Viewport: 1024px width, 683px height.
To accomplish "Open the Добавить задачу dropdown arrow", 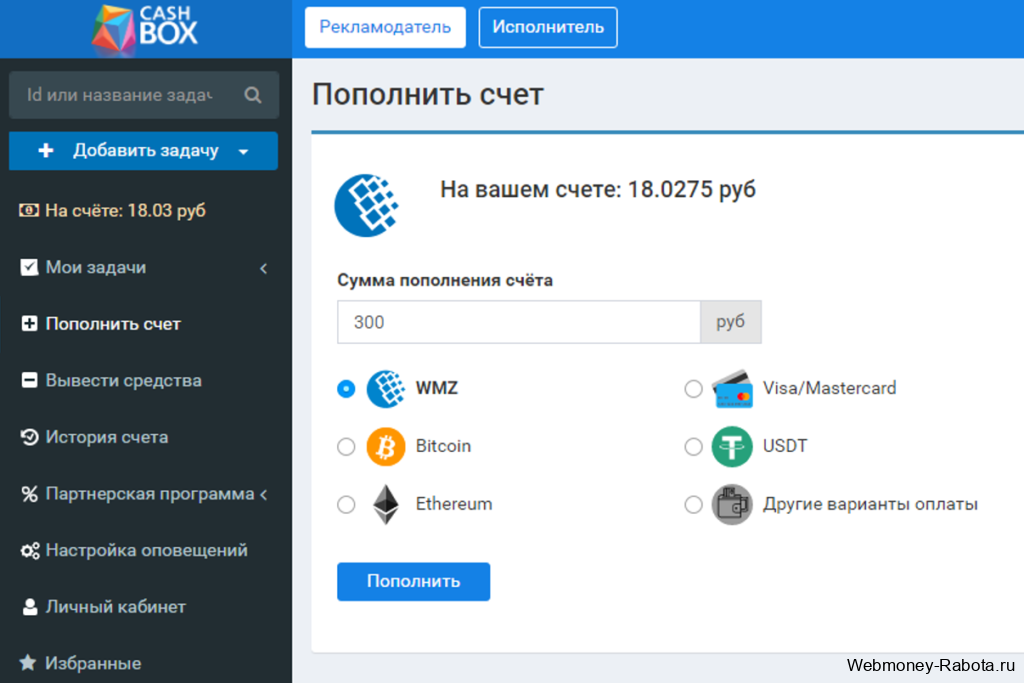I will [x=244, y=151].
